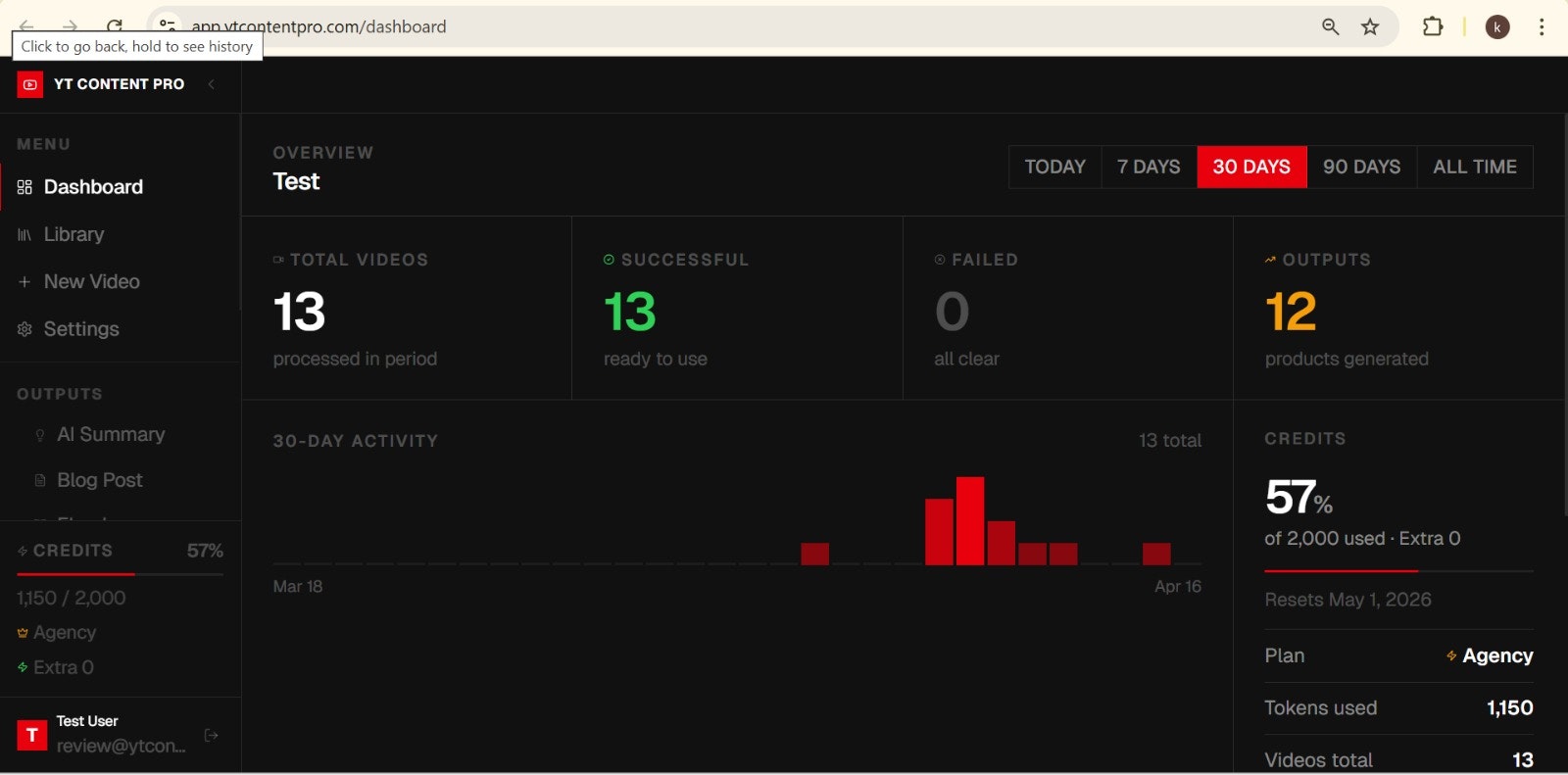Screen dimensions: 1568x775
Task: Click the Outputs trend arrow icon
Action: (x=1270, y=260)
